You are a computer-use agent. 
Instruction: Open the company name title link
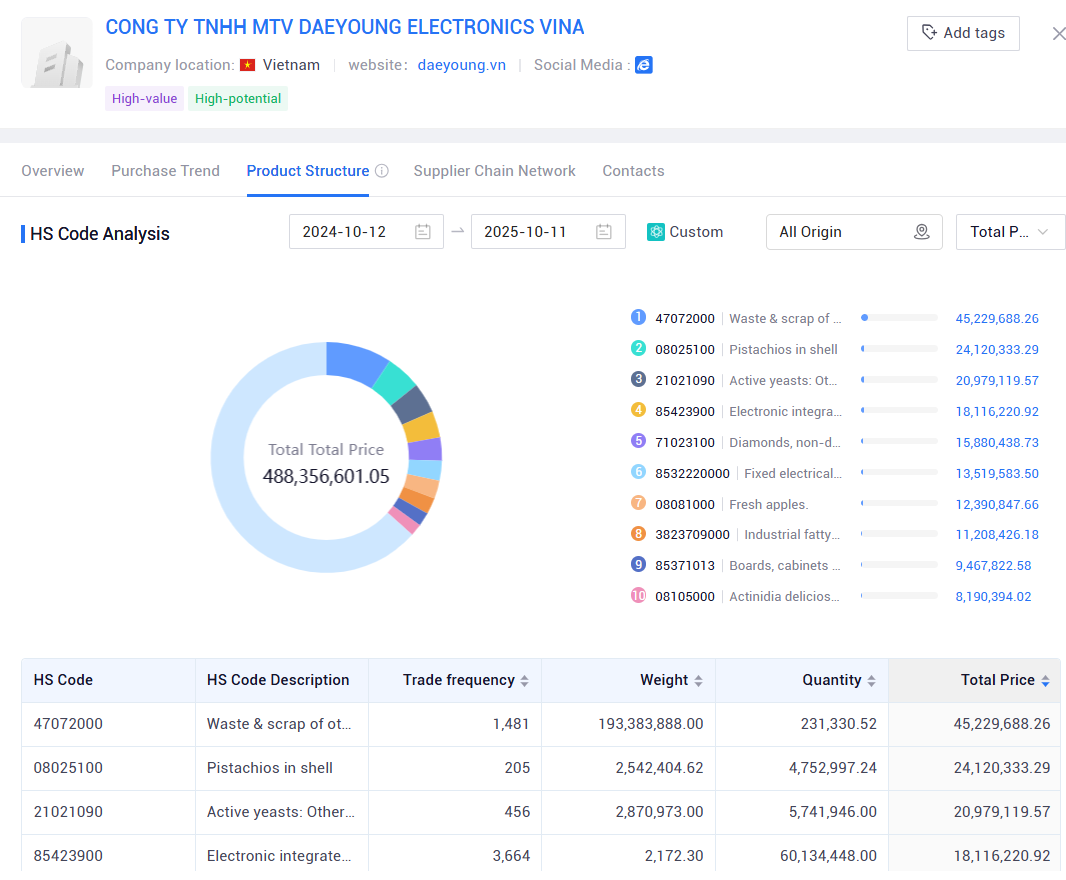tap(345, 27)
